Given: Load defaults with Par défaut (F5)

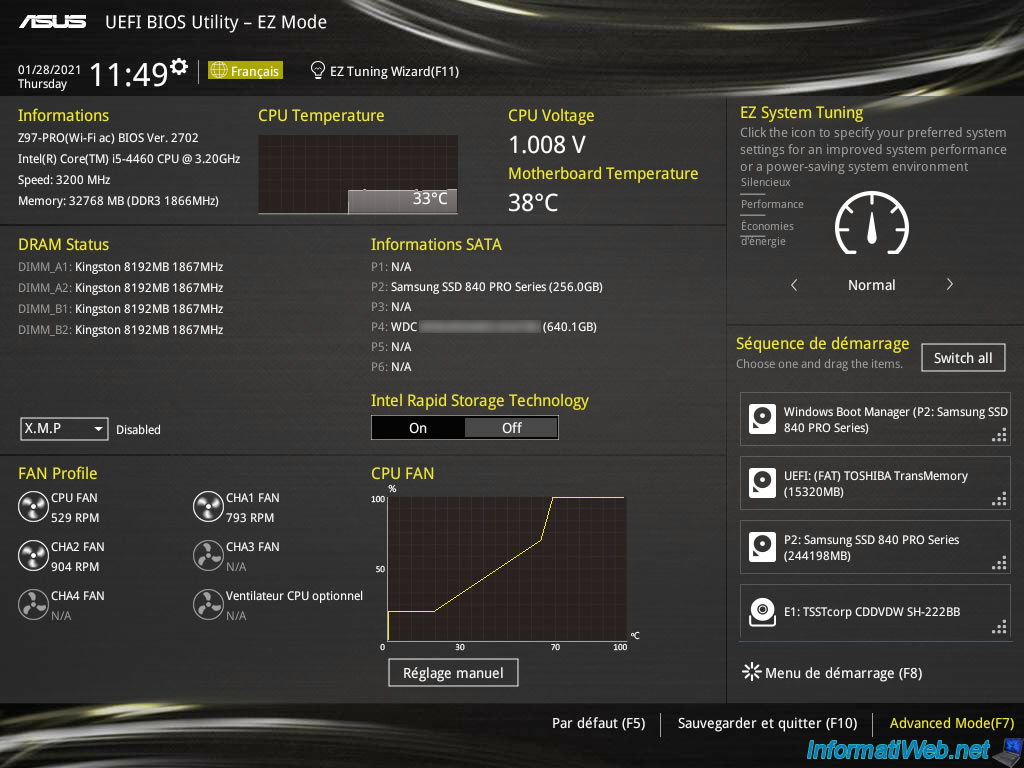Looking at the screenshot, I should click(598, 723).
